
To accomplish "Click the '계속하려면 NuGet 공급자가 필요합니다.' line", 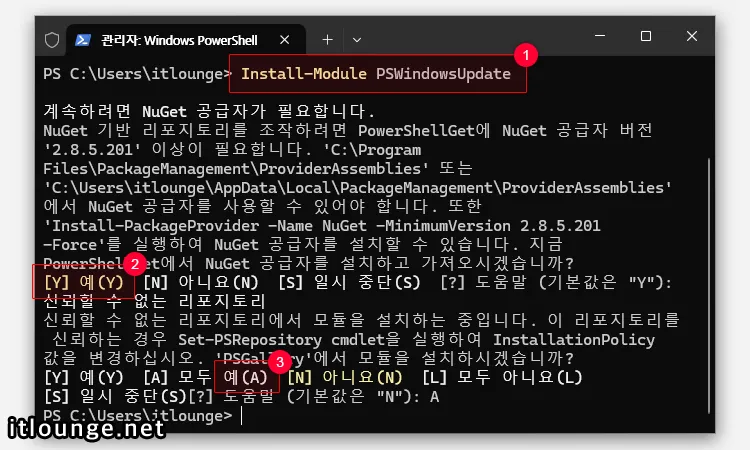I will point(209,111).
